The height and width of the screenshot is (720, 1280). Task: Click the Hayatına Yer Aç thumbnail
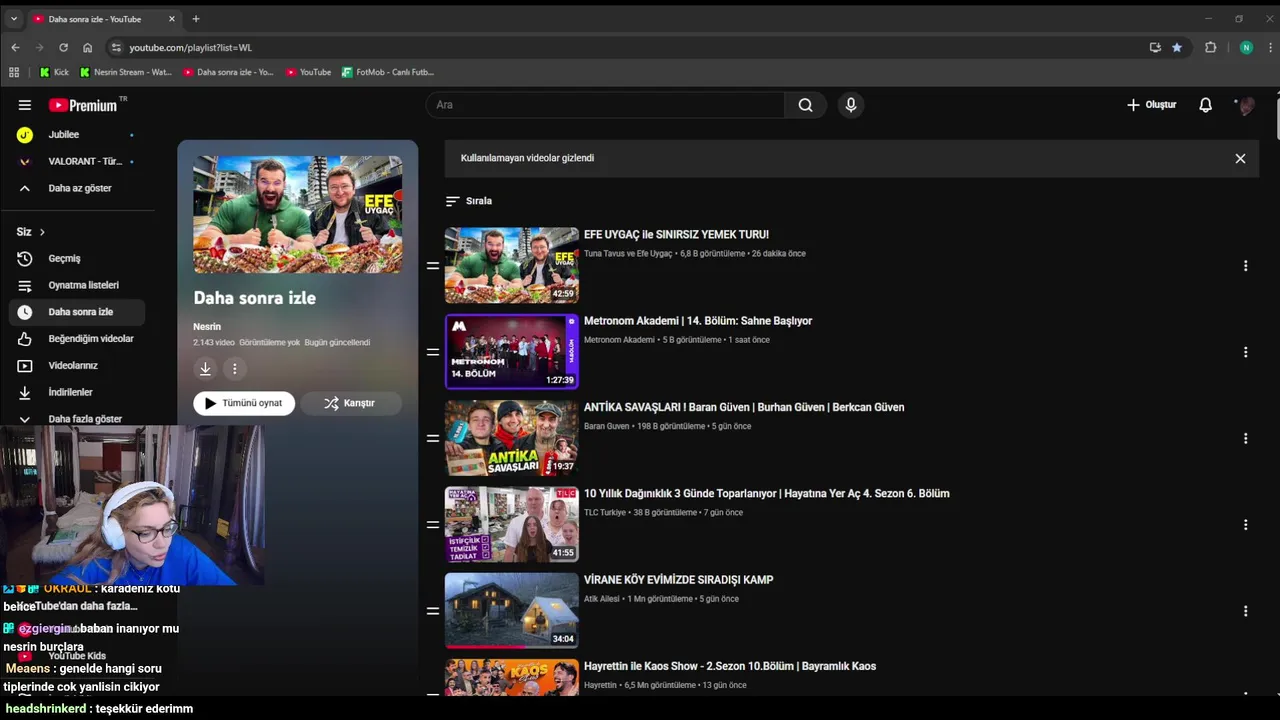point(512,524)
